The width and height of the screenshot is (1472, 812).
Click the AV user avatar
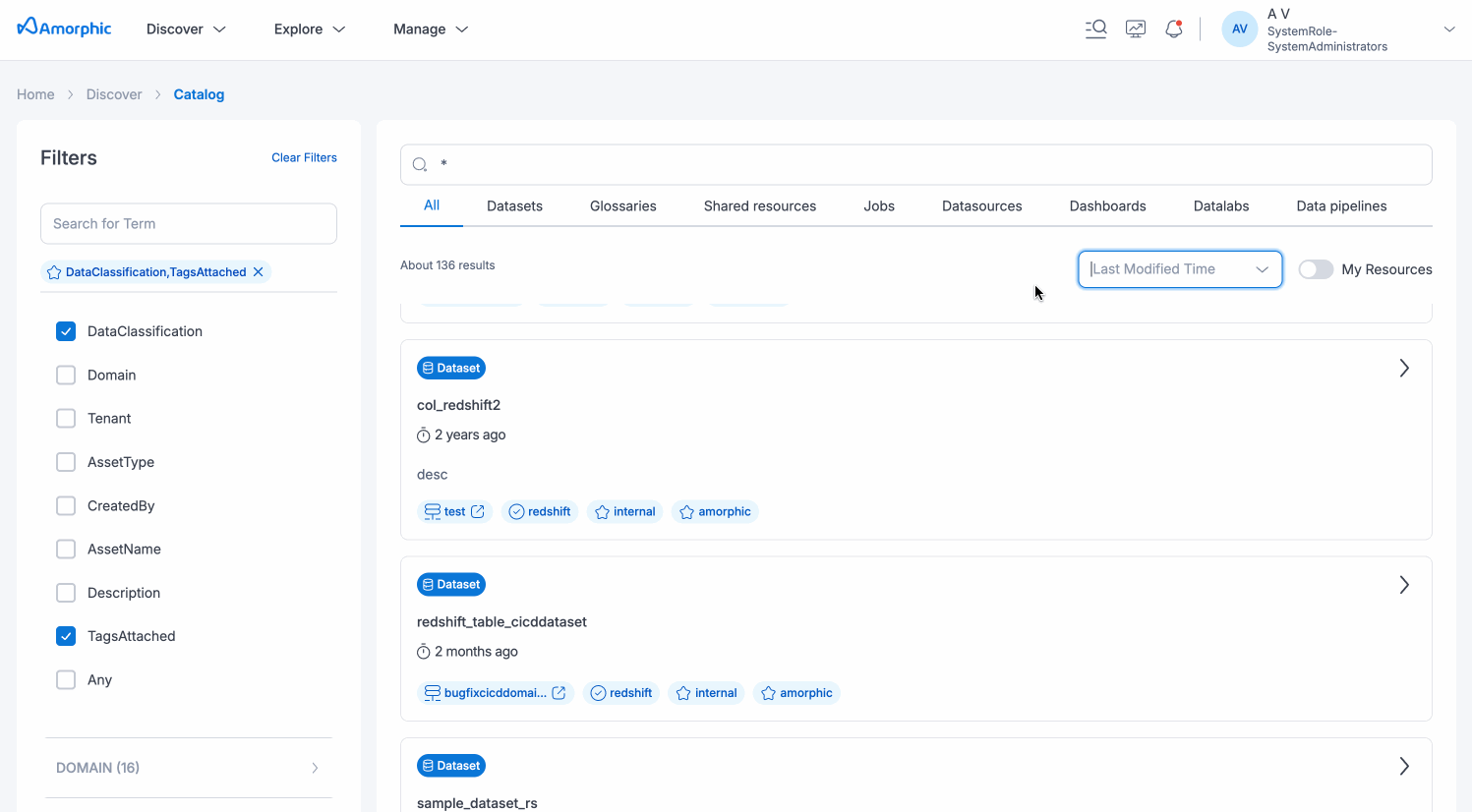pyautogui.click(x=1239, y=29)
